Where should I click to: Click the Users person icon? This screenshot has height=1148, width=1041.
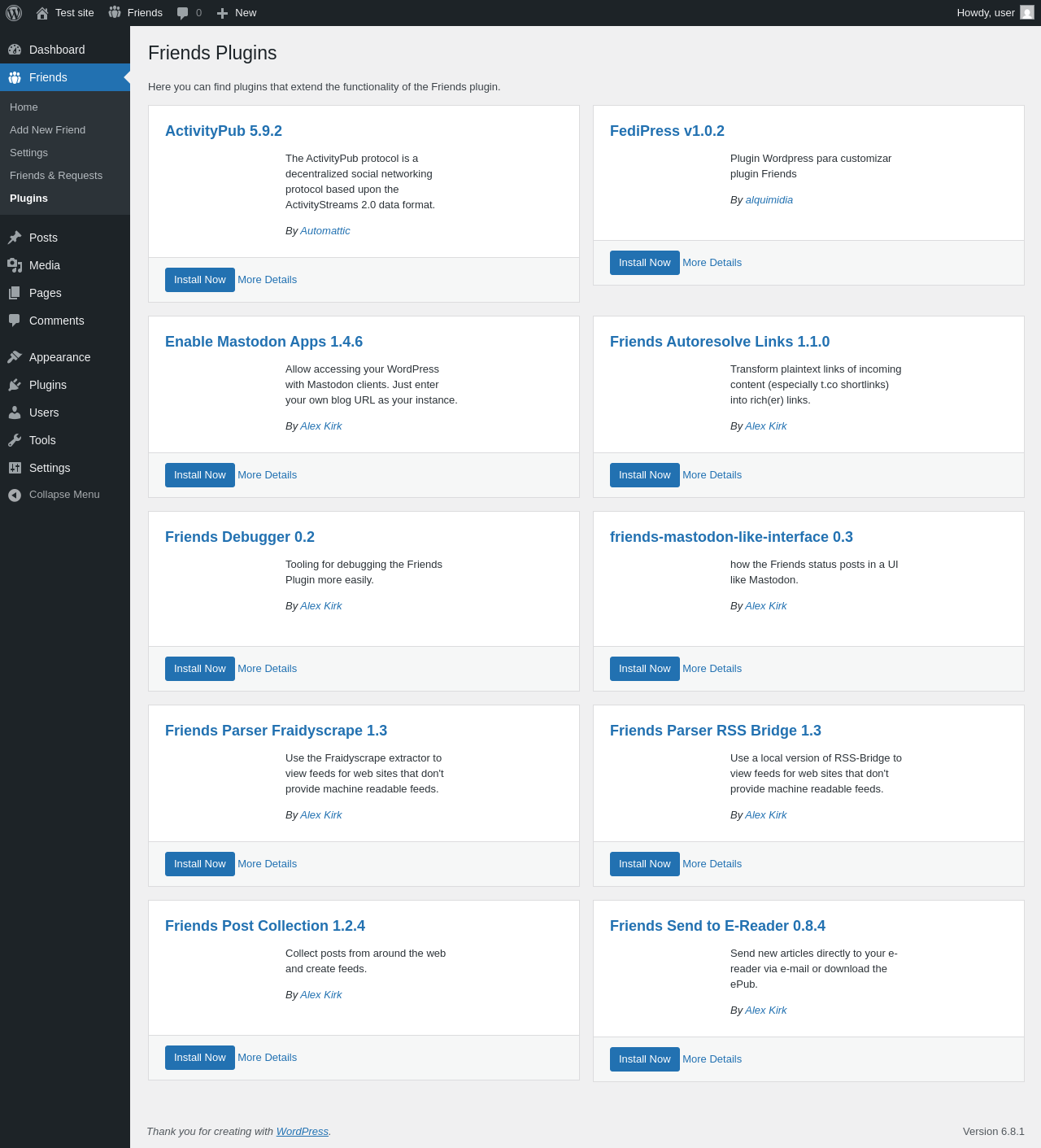[x=15, y=412]
